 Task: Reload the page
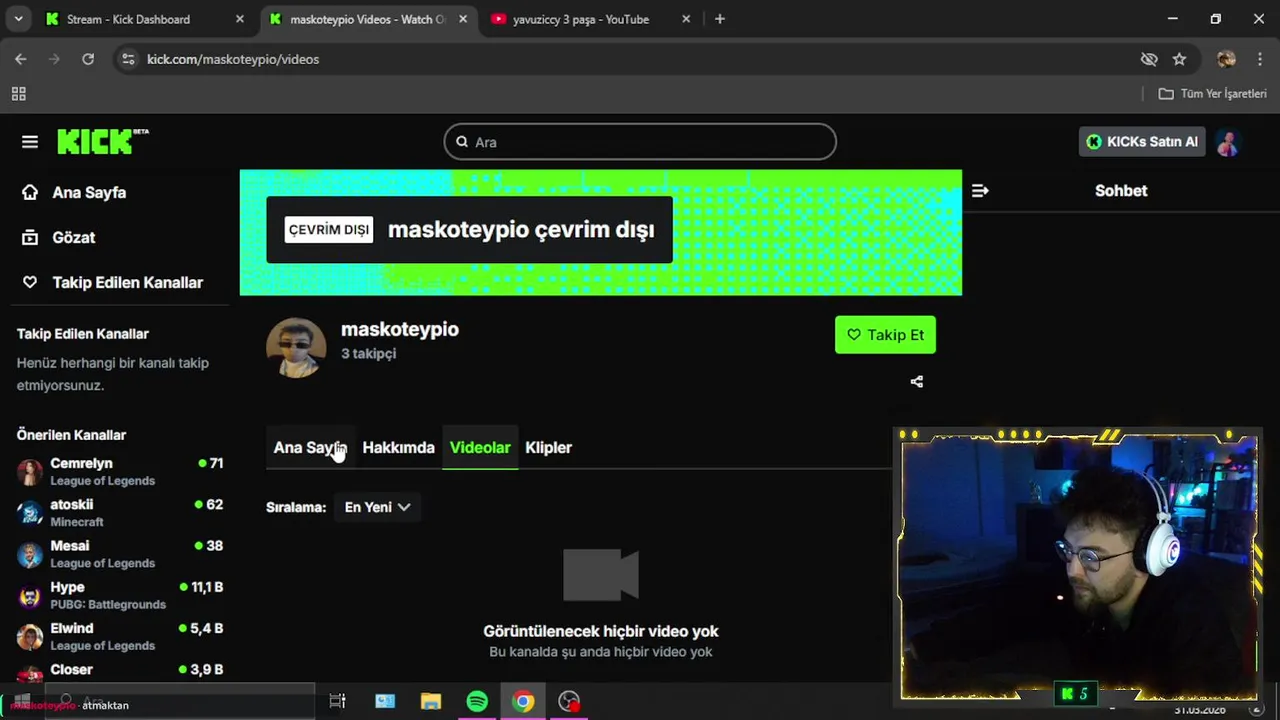point(88,59)
